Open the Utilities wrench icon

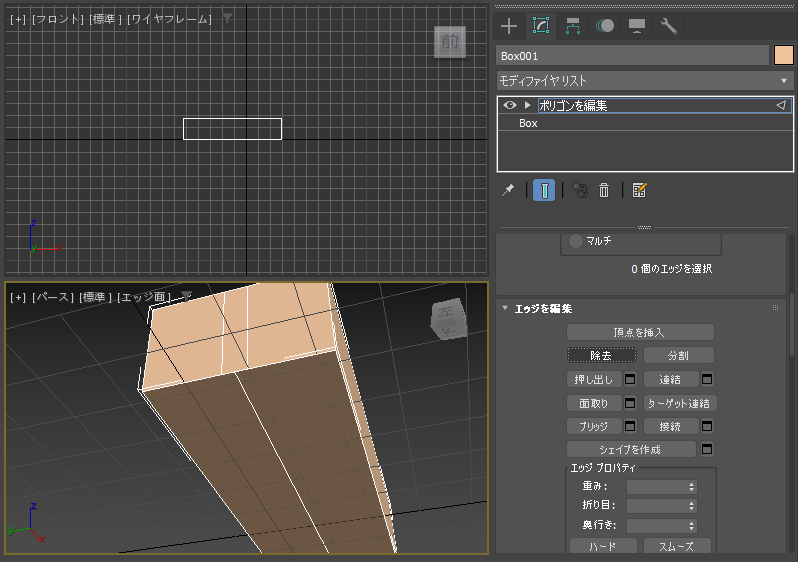668,26
